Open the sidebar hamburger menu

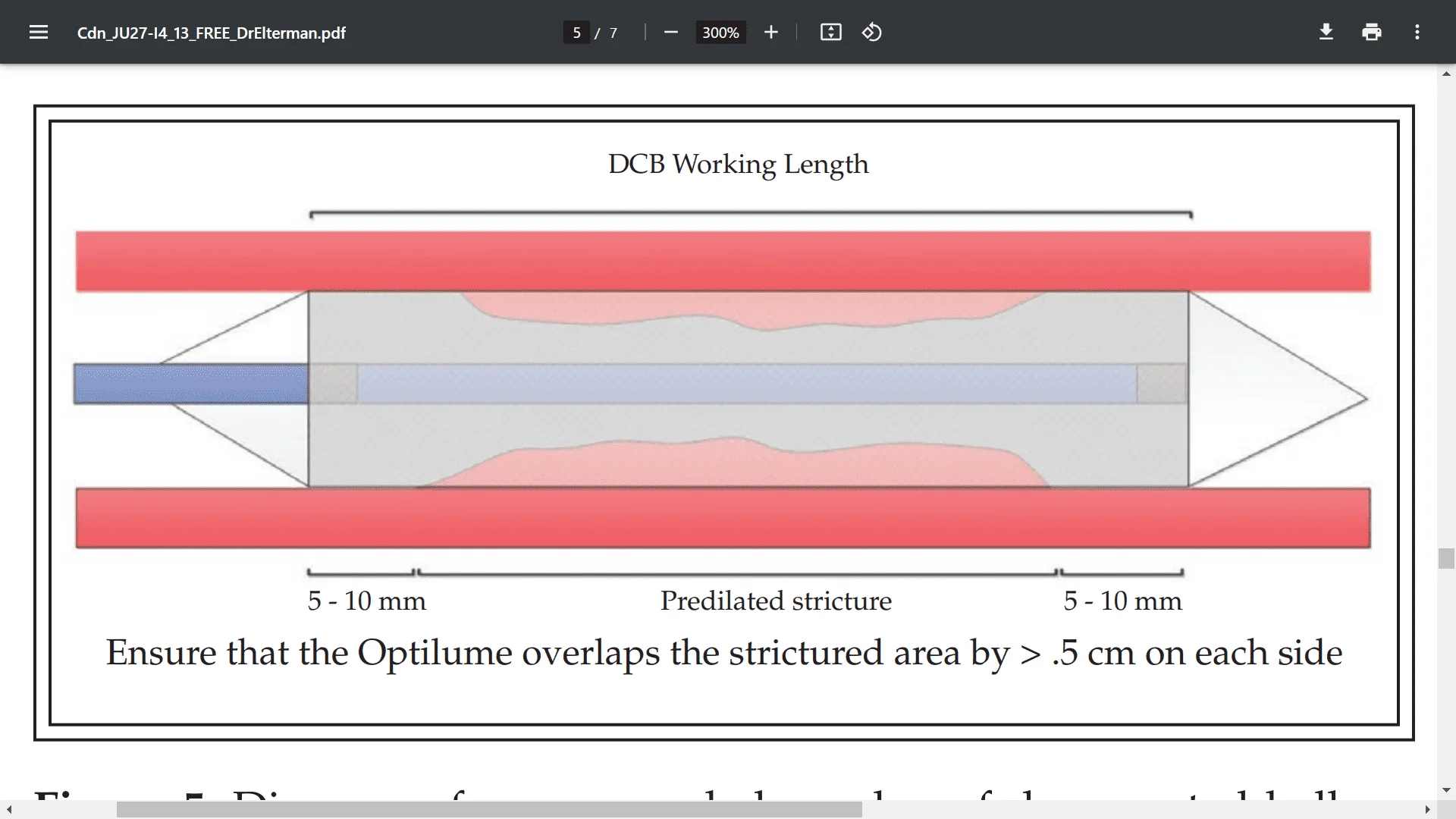39,33
